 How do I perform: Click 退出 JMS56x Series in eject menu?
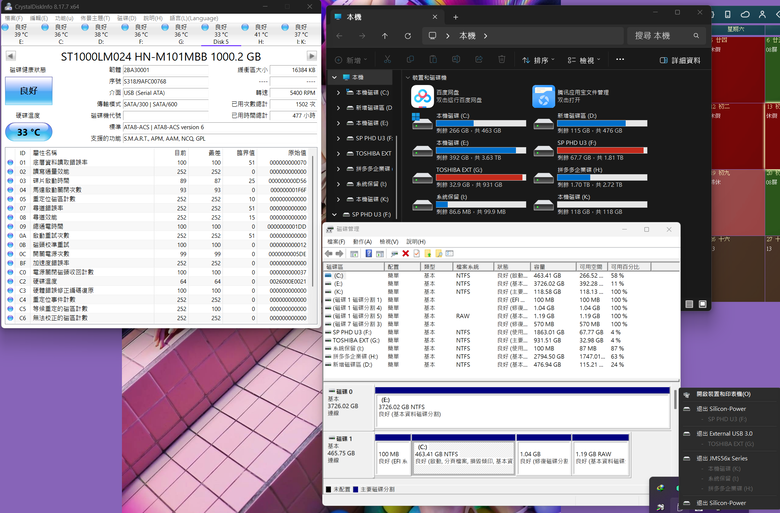pos(722,458)
